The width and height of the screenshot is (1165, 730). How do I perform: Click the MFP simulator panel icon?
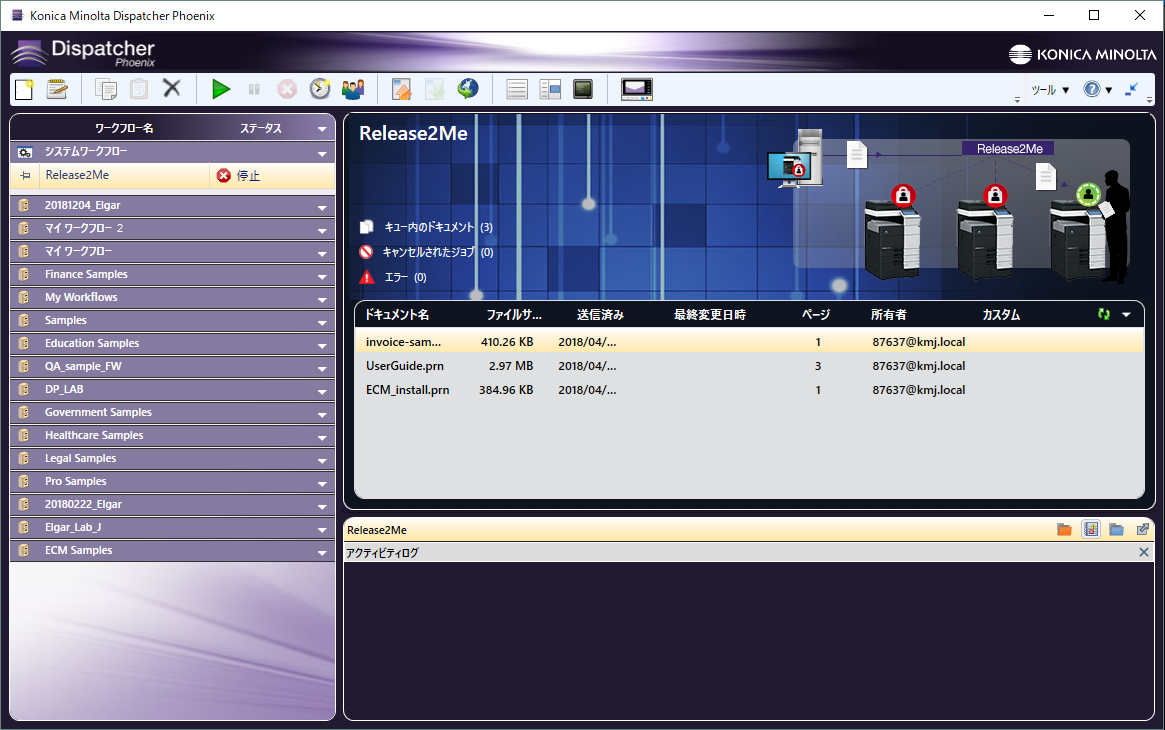click(x=637, y=89)
